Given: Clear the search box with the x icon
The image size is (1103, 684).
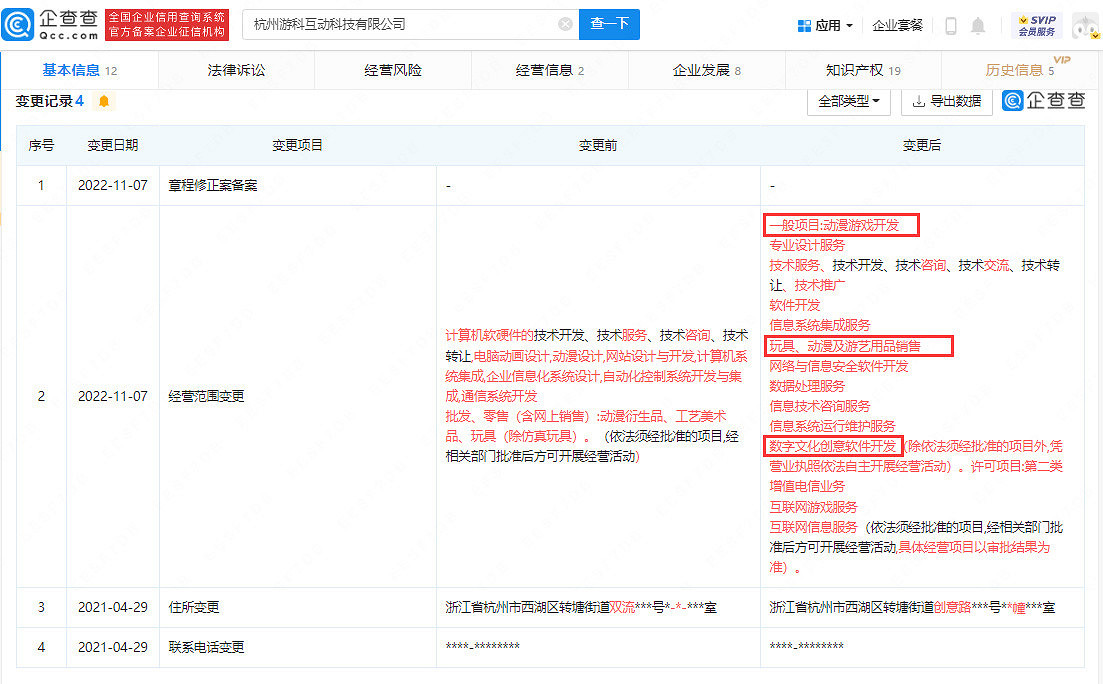Looking at the screenshot, I should (566, 23).
